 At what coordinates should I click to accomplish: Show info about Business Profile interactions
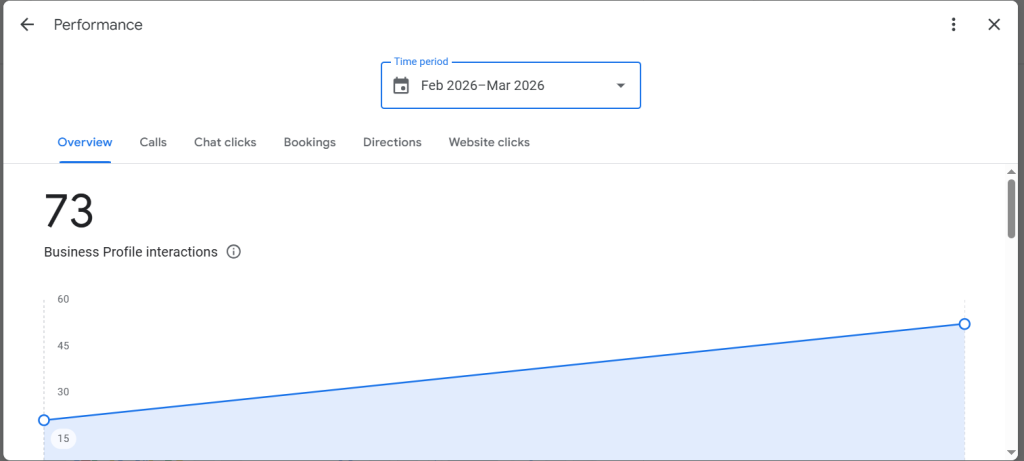pyautogui.click(x=234, y=252)
